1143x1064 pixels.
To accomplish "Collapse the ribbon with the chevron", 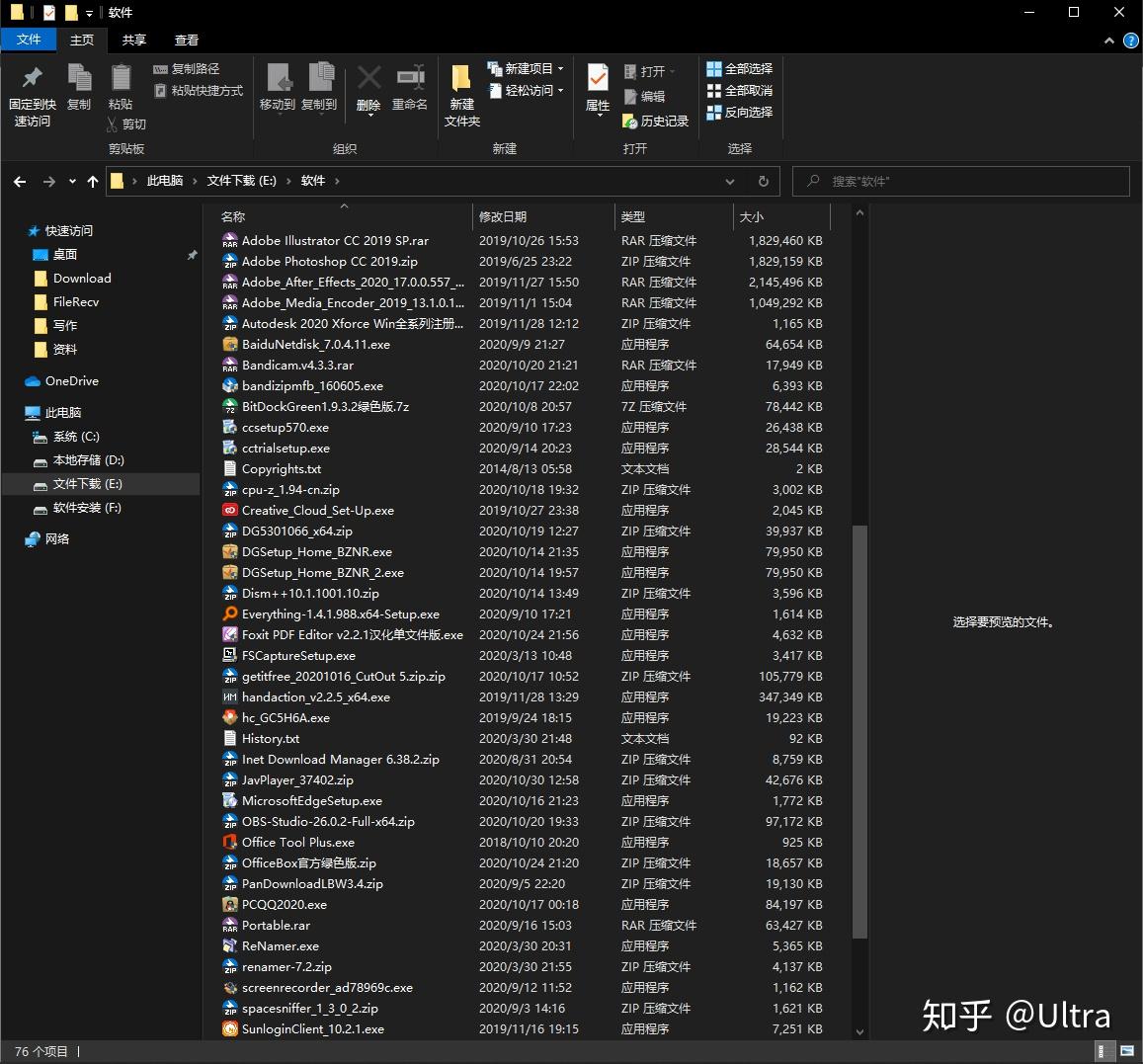I will [1108, 41].
